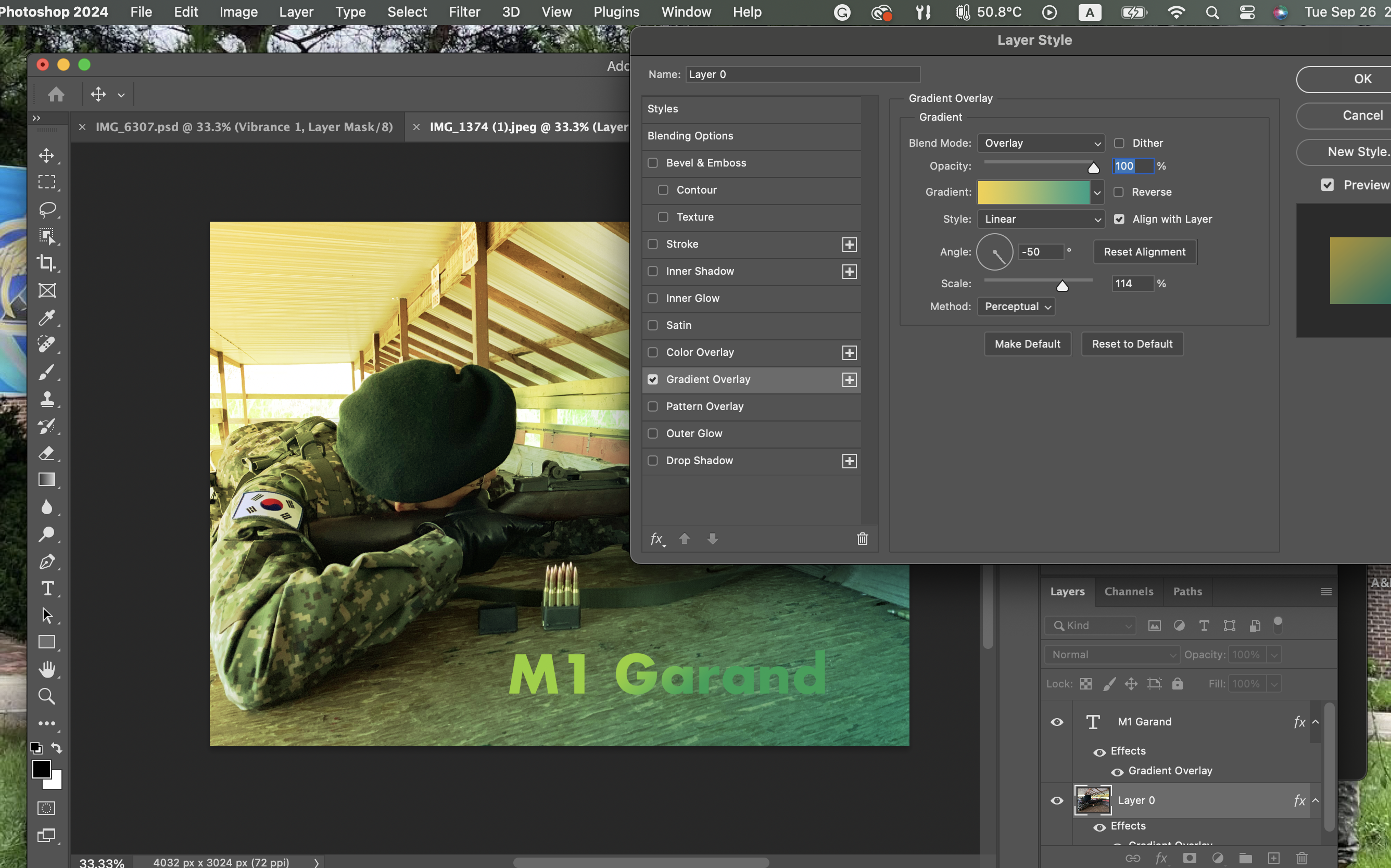Select the Crop tool

click(47, 263)
